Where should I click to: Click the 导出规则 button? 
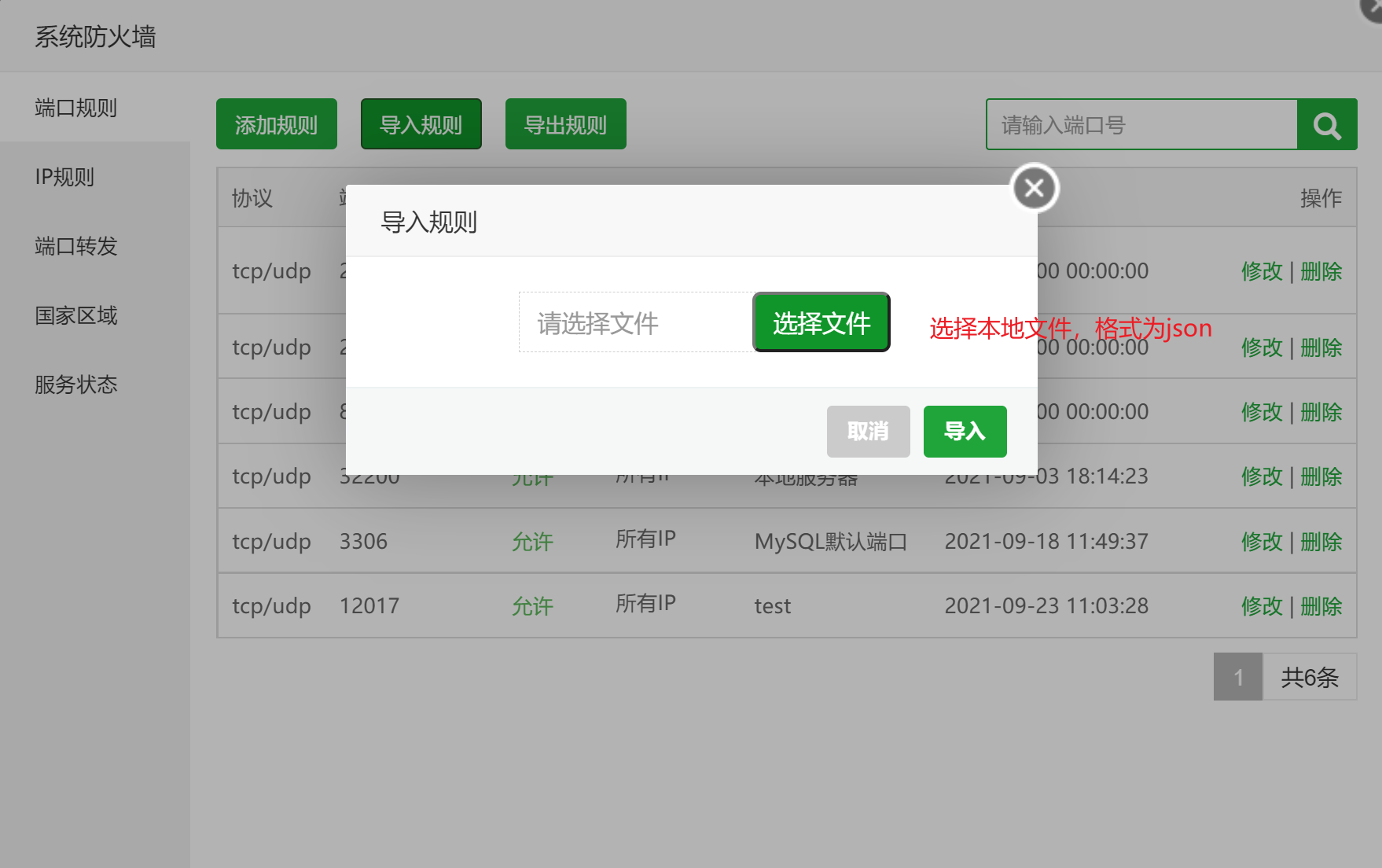pyautogui.click(x=565, y=124)
